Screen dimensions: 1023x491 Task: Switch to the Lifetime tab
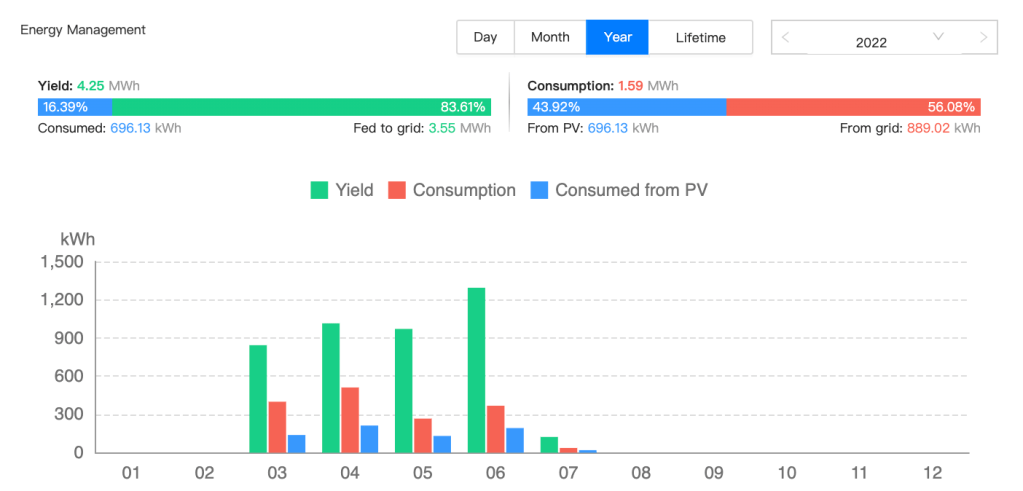pyautogui.click(x=700, y=37)
